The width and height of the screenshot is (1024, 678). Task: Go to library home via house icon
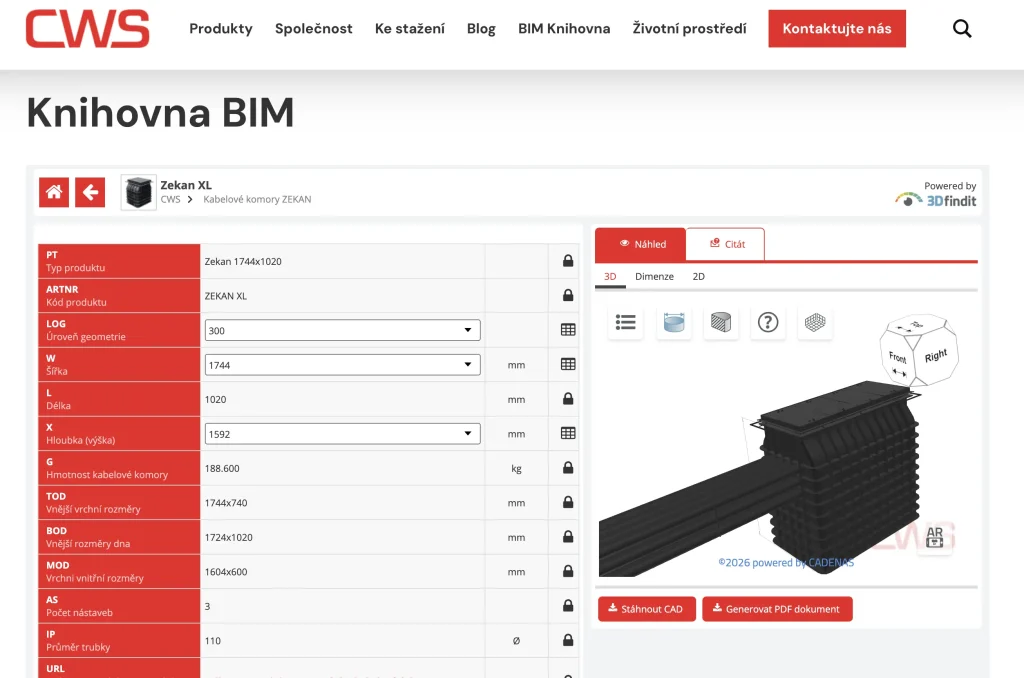click(x=54, y=192)
